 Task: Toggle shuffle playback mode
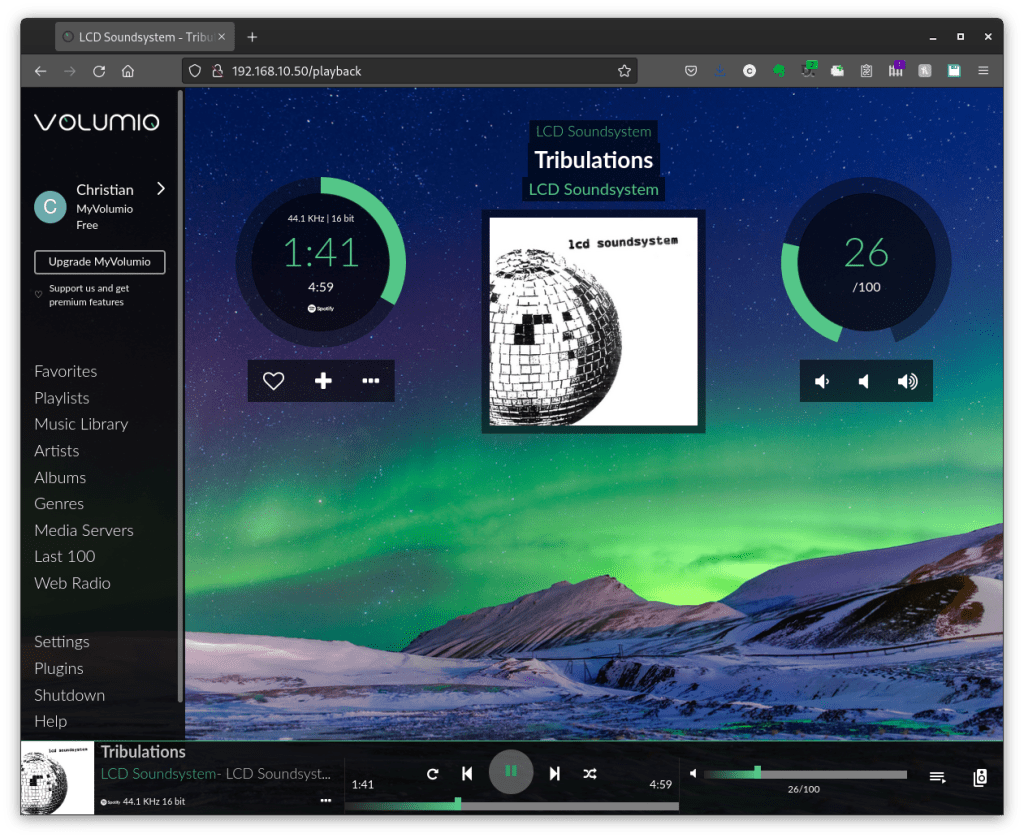pyautogui.click(x=590, y=773)
